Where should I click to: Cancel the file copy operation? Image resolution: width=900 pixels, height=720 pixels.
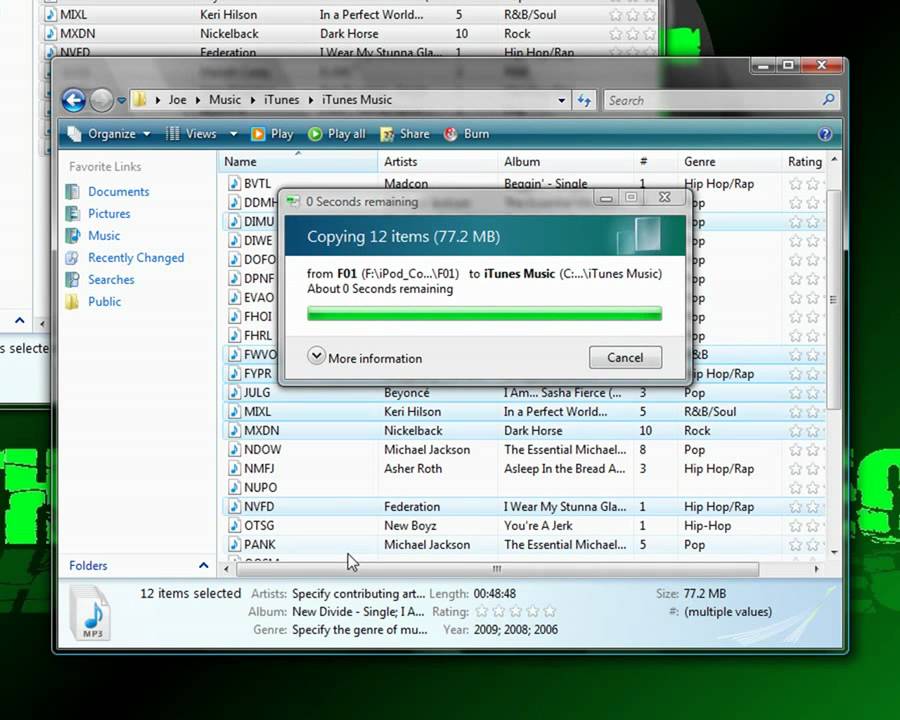(x=625, y=358)
